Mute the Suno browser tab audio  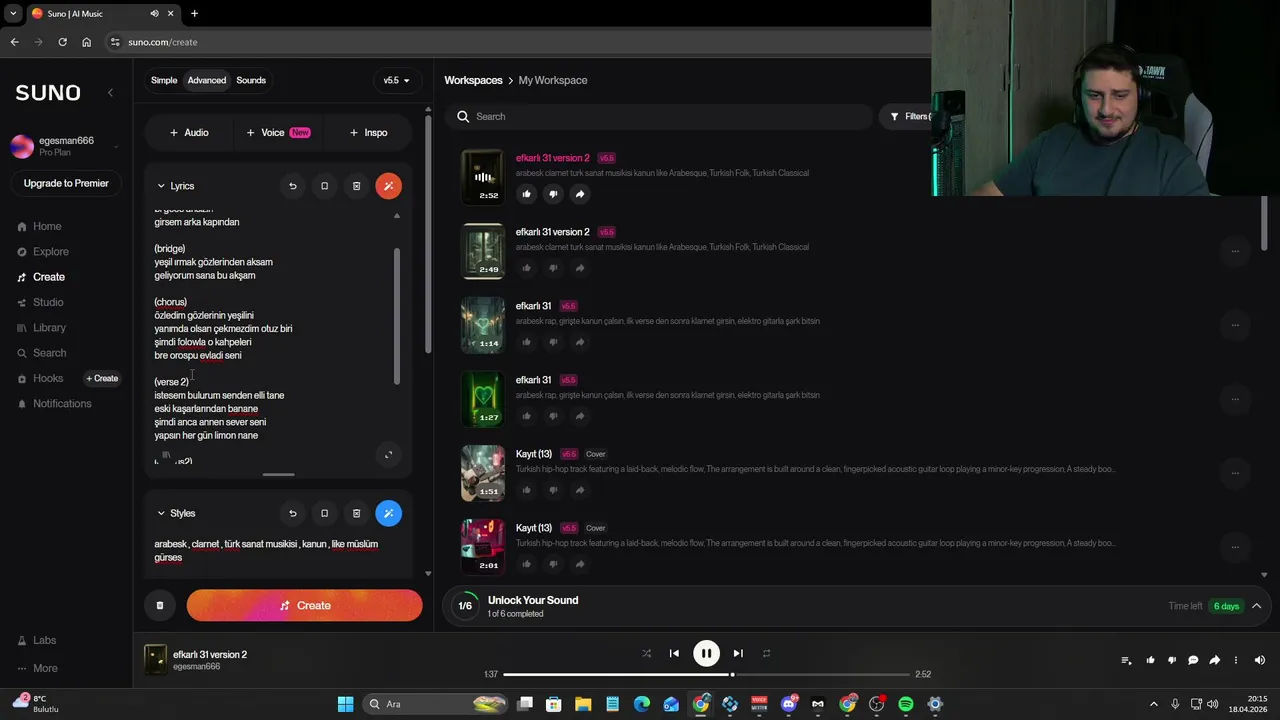click(154, 13)
